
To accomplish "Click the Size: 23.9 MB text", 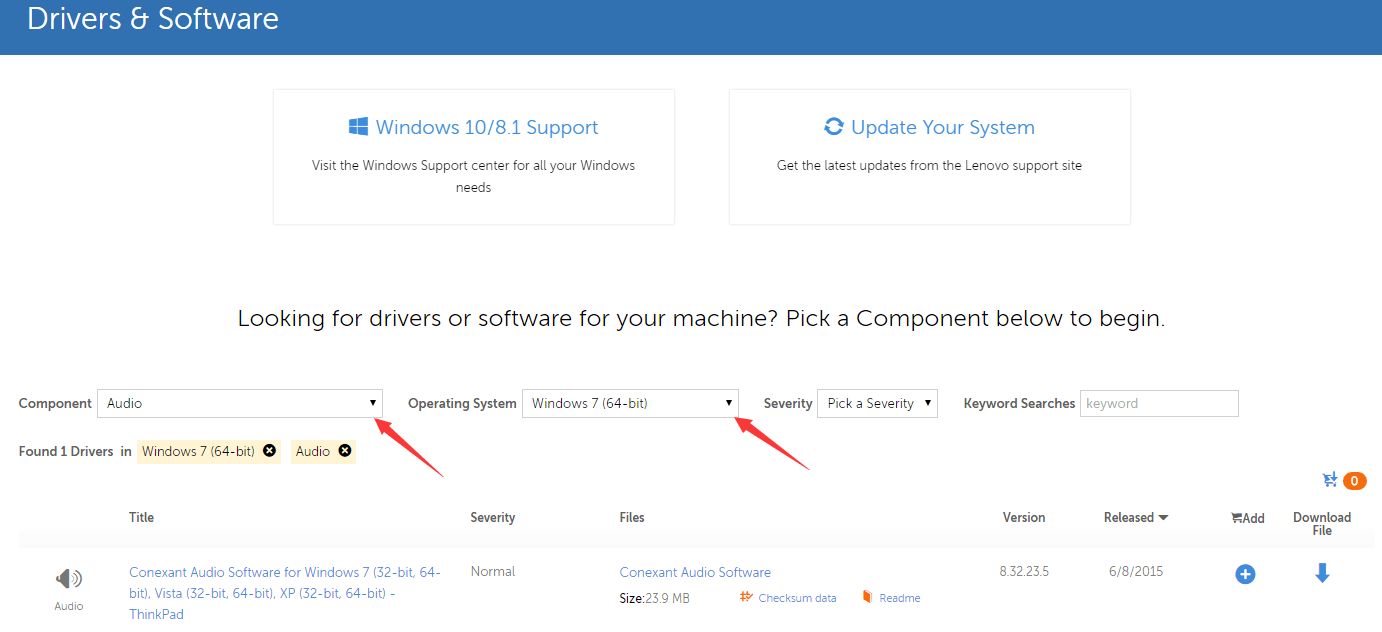I will click(x=655, y=598).
